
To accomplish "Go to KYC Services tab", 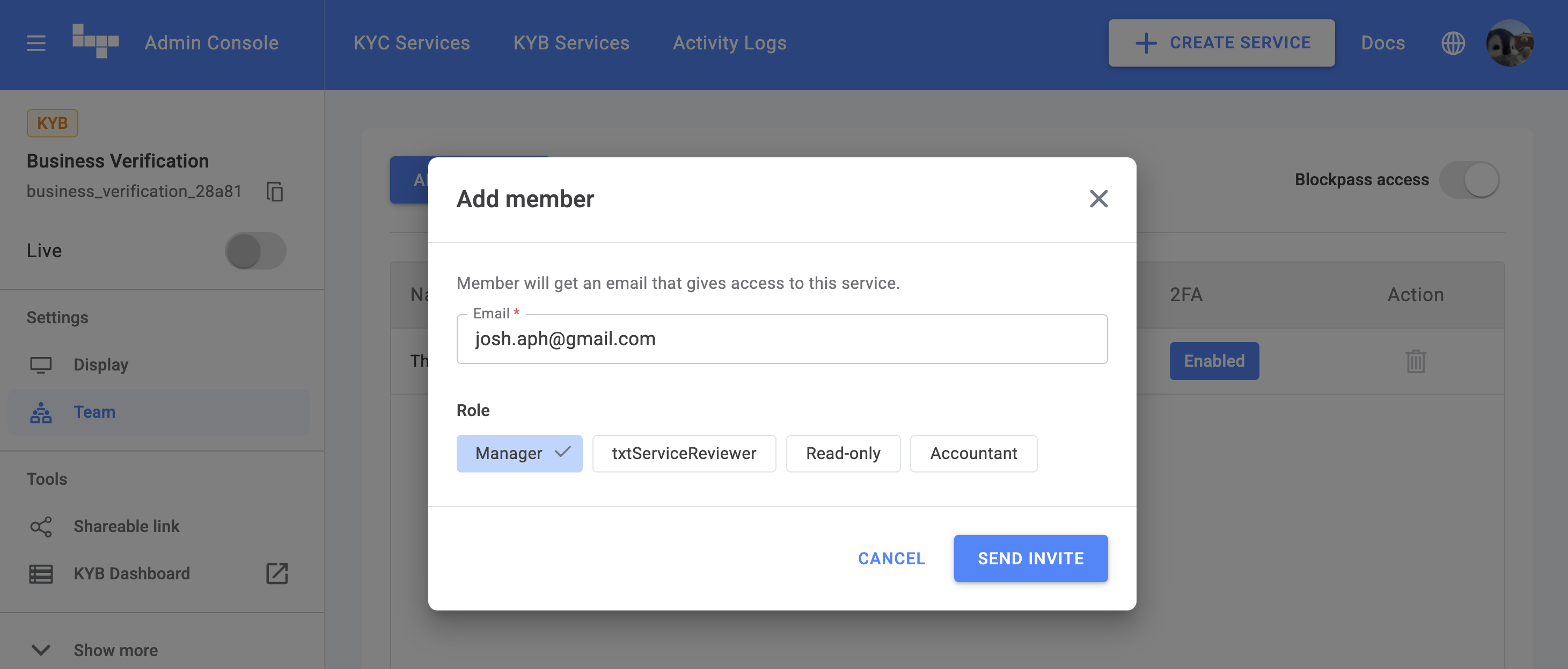I will point(412,42).
